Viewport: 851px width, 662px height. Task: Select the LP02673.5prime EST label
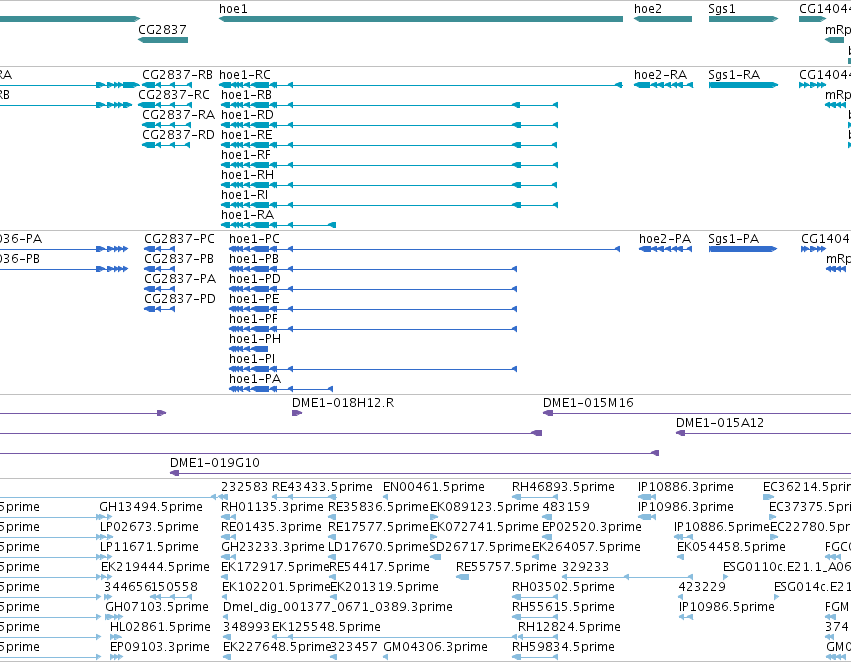(149, 527)
